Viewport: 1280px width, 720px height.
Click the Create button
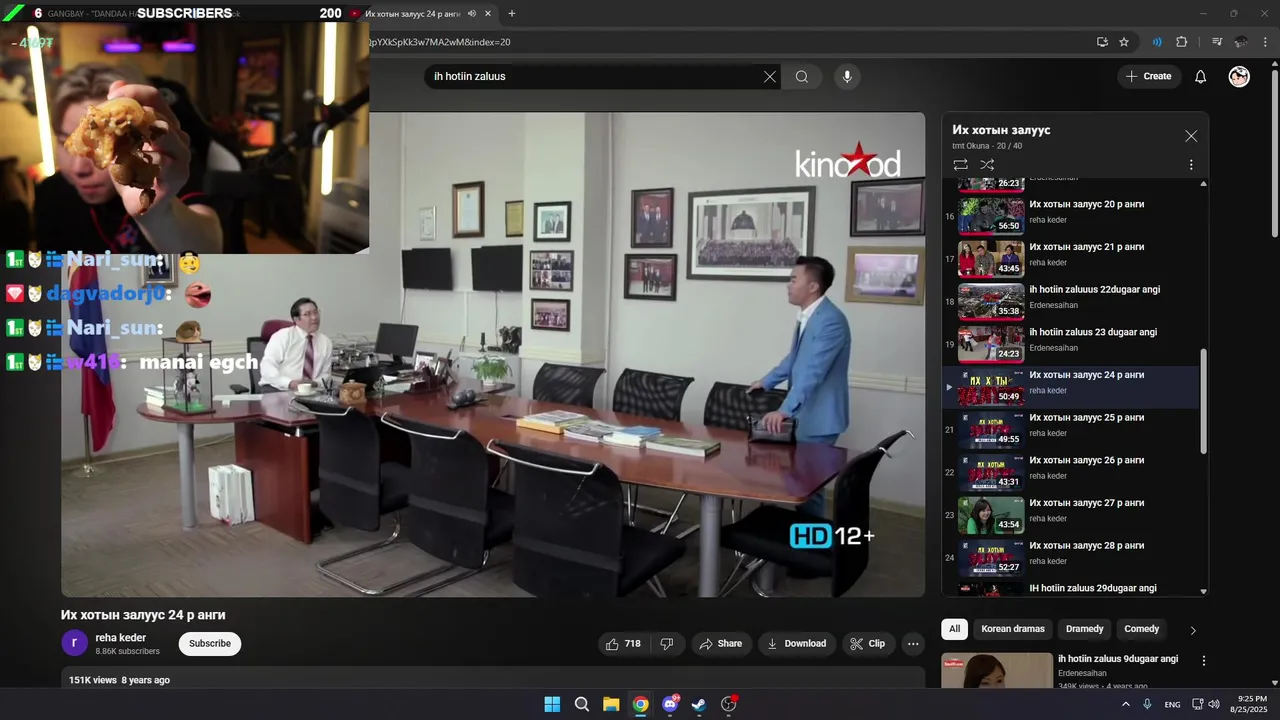pyautogui.click(x=1148, y=77)
